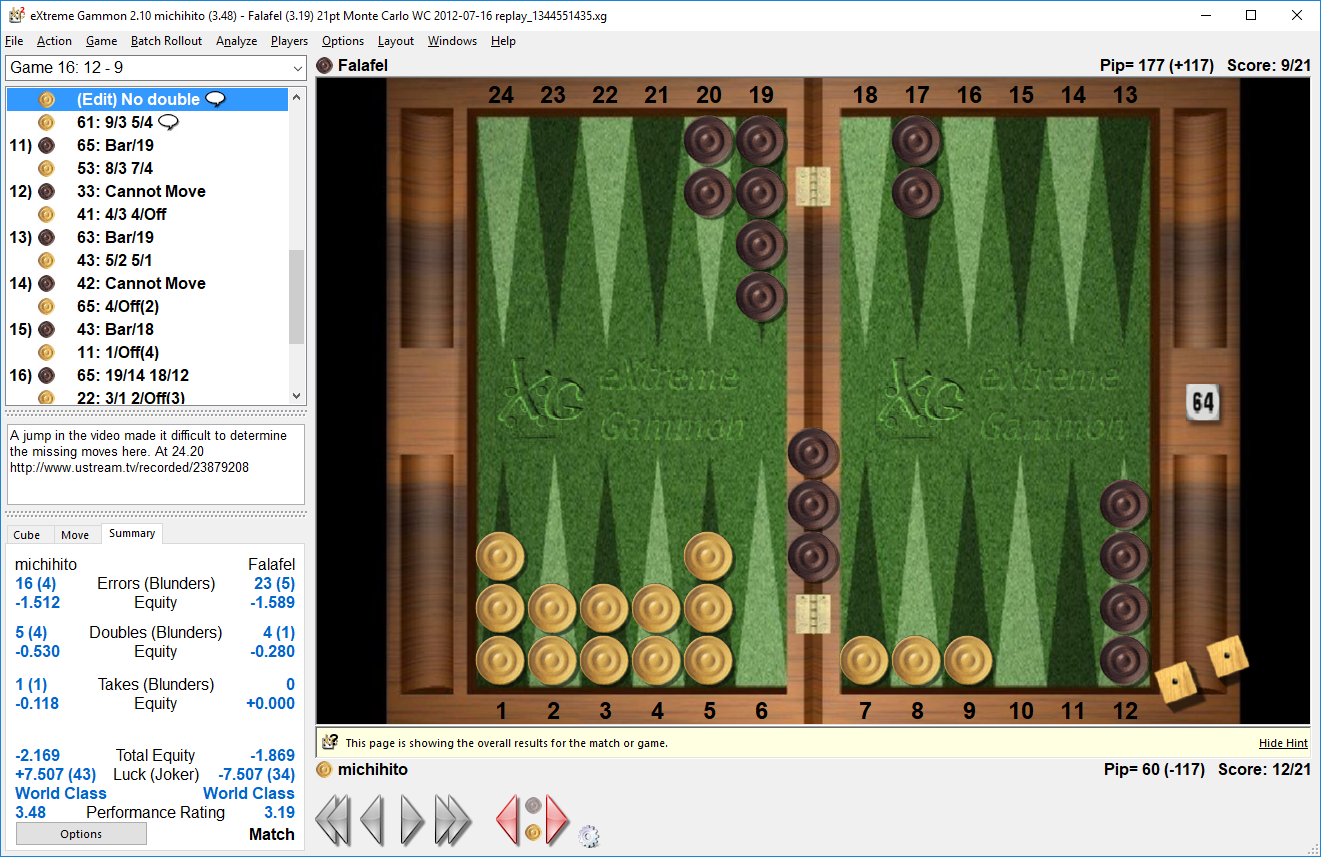The width and height of the screenshot is (1321, 857).
Task: Advance one move with gray right arrow
Action: click(412, 820)
